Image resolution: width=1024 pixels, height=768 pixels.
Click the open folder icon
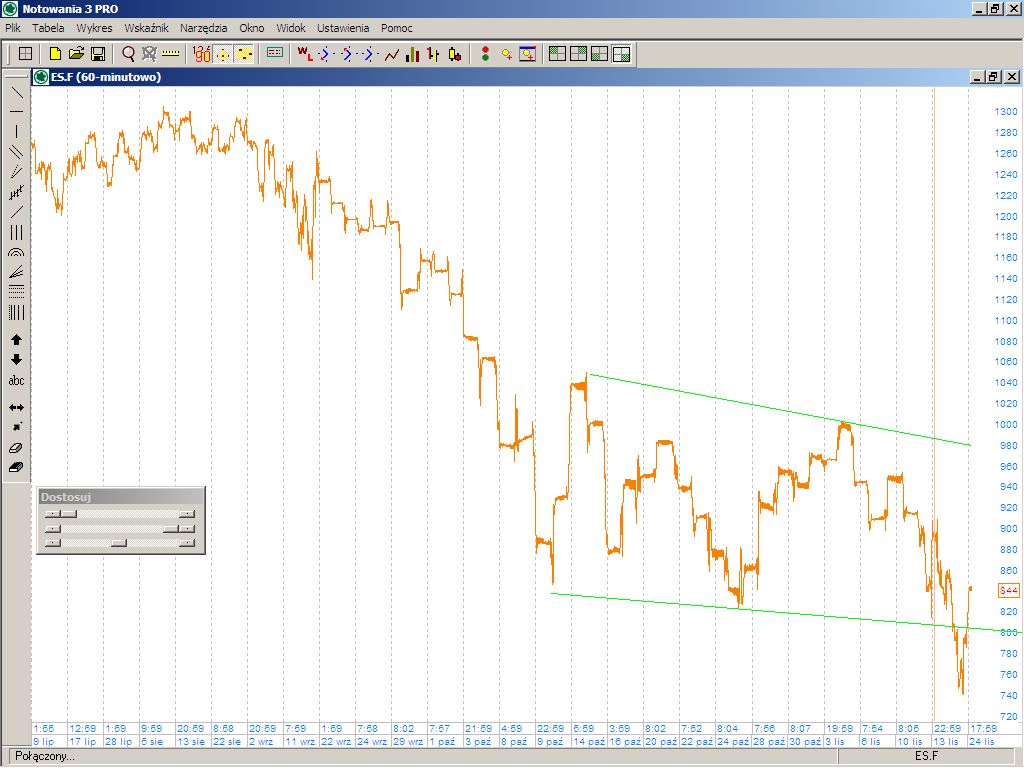pos(76,54)
